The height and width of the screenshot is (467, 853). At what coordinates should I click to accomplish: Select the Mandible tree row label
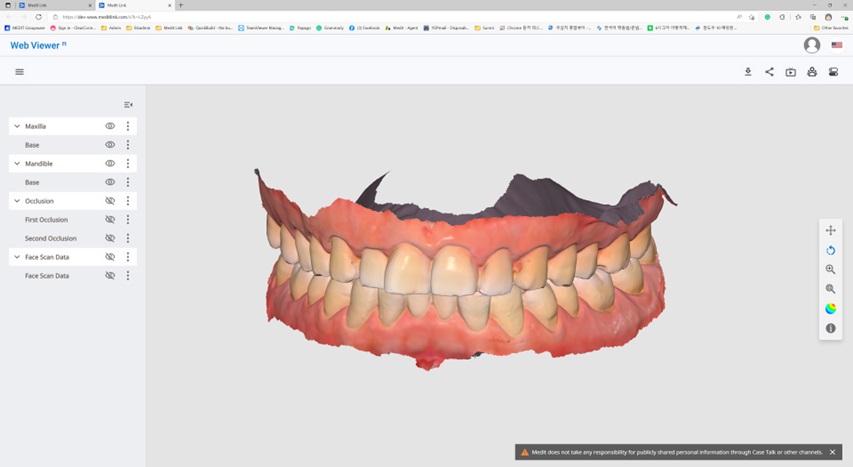pyautogui.click(x=39, y=163)
